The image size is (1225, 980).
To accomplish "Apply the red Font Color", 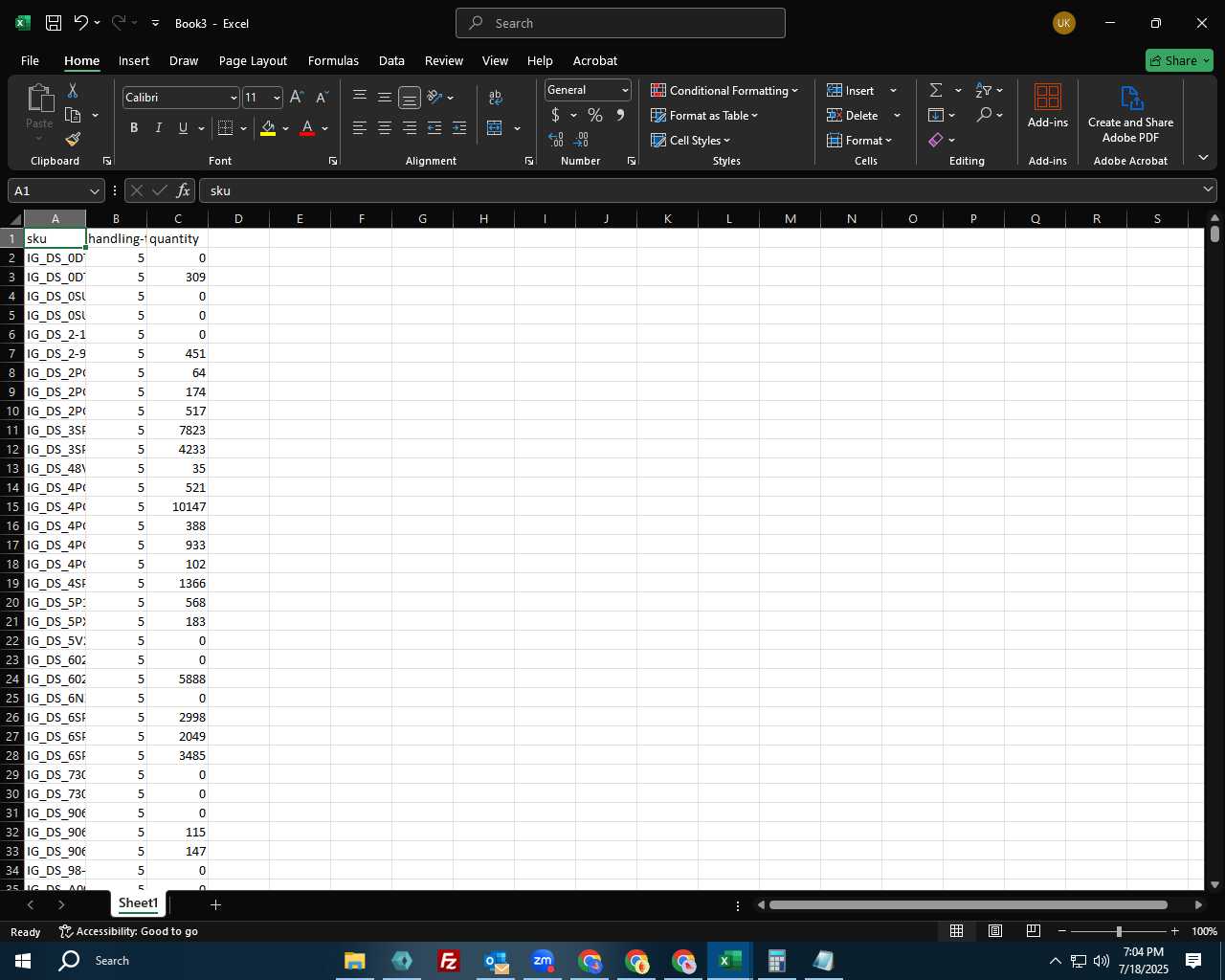I will tap(307, 128).
